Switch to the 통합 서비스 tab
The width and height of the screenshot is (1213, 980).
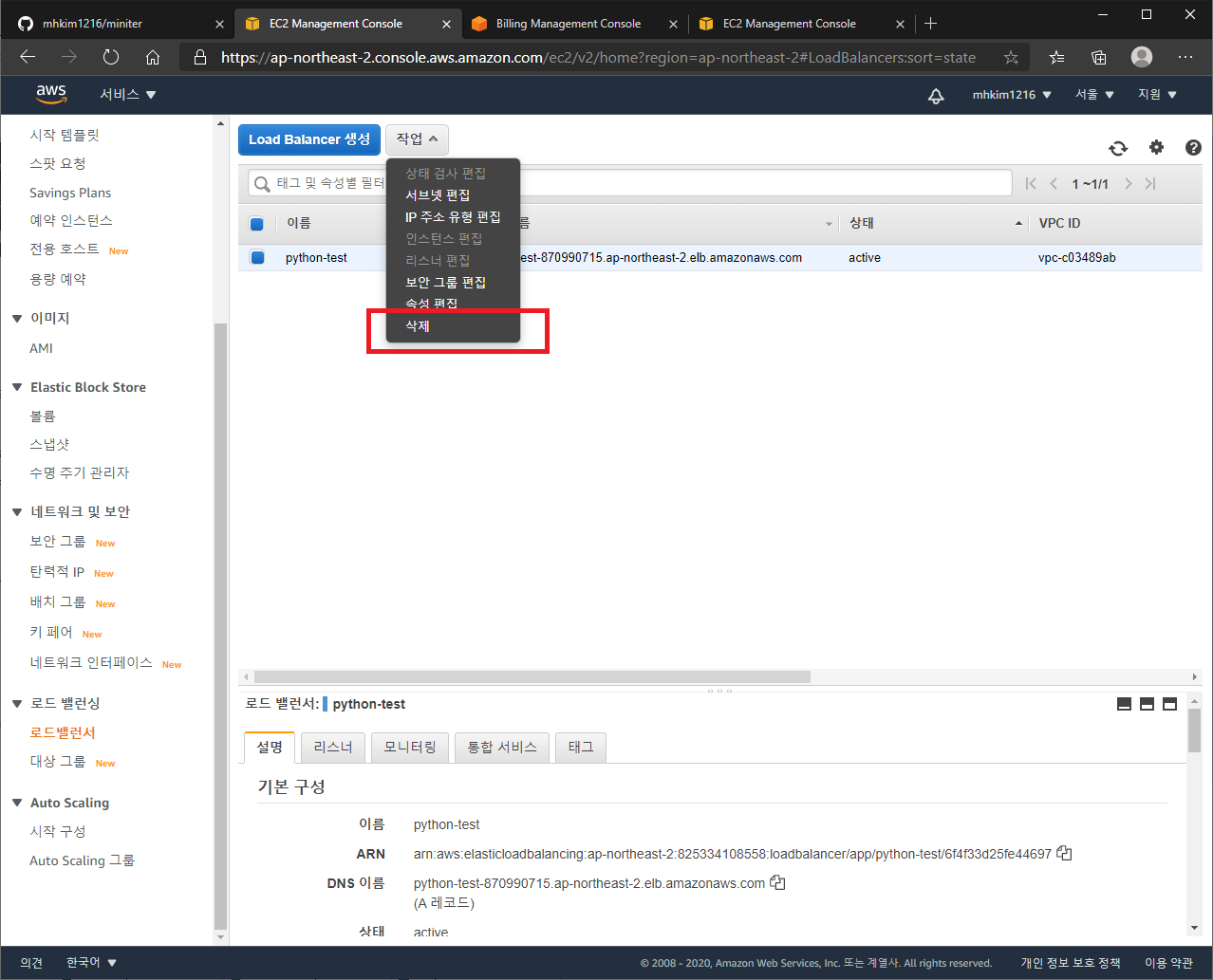(x=502, y=748)
